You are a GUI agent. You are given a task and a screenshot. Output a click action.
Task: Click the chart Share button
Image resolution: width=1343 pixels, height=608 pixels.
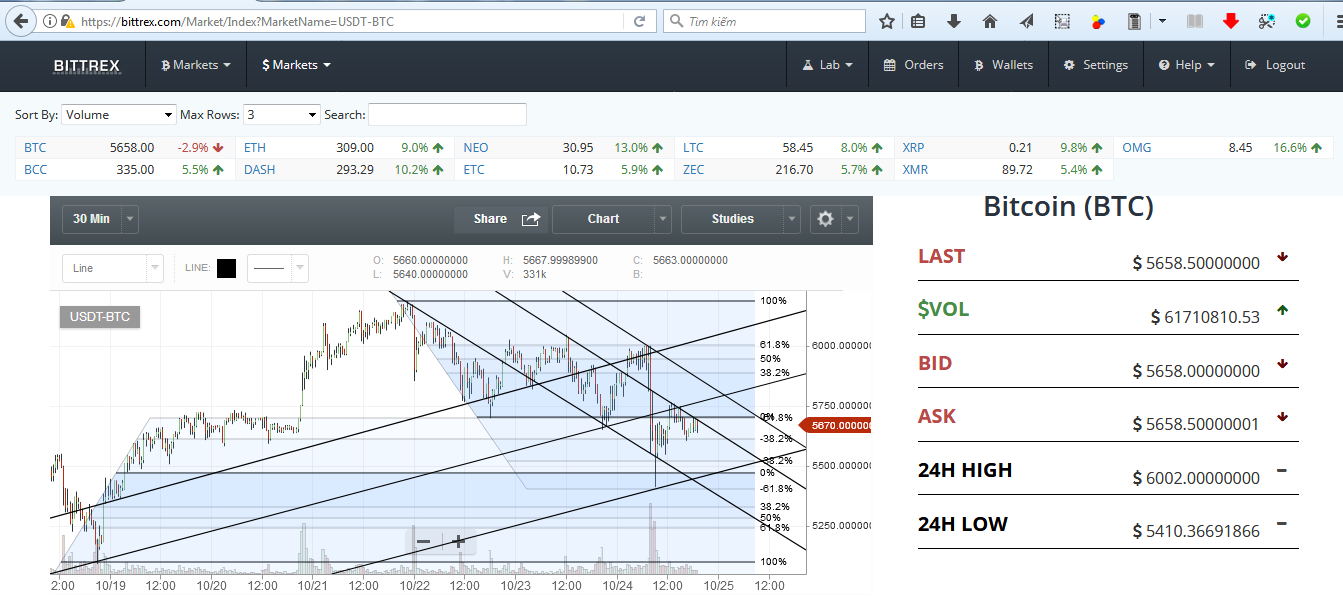click(503, 219)
